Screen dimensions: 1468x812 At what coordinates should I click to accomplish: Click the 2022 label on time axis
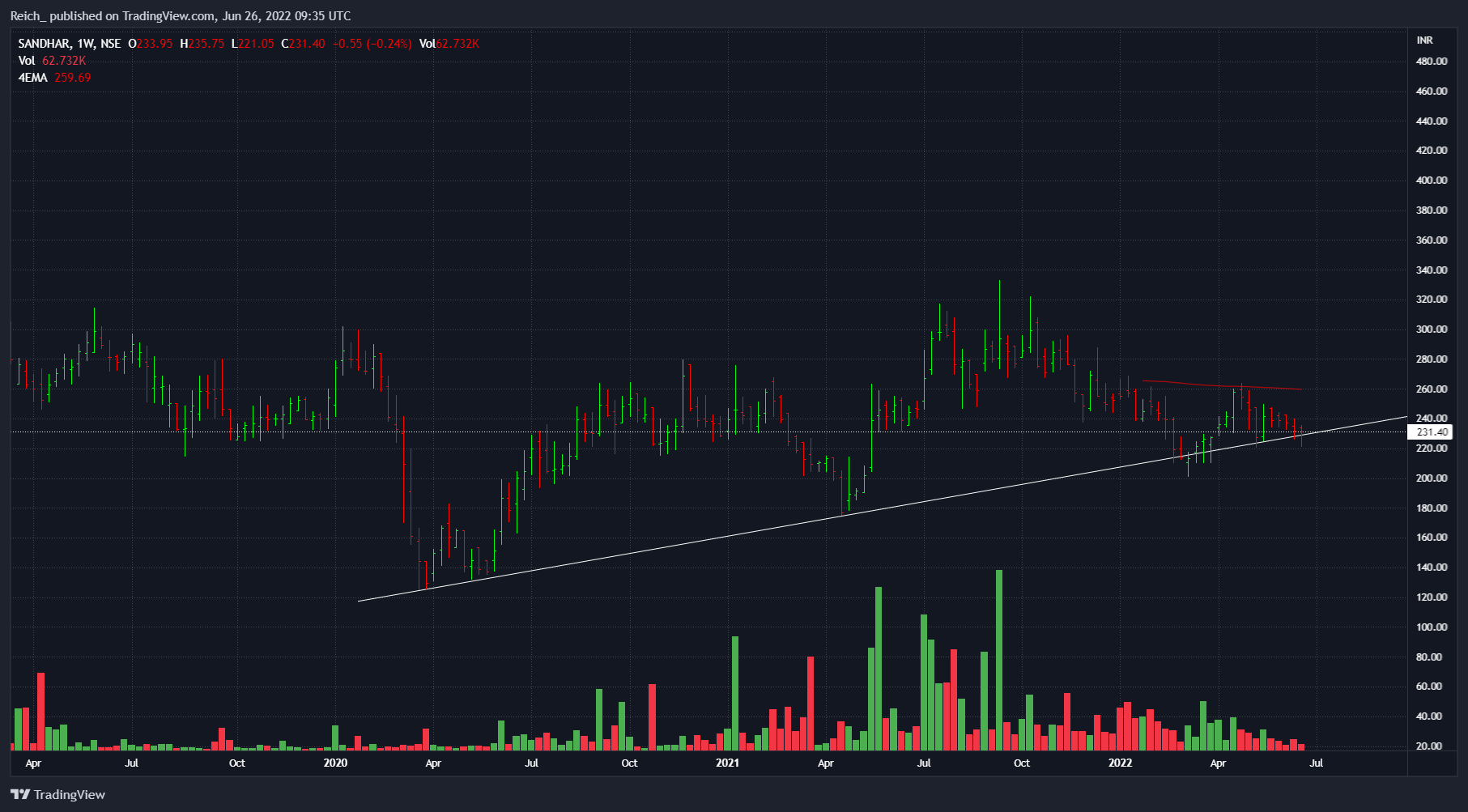point(1120,763)
